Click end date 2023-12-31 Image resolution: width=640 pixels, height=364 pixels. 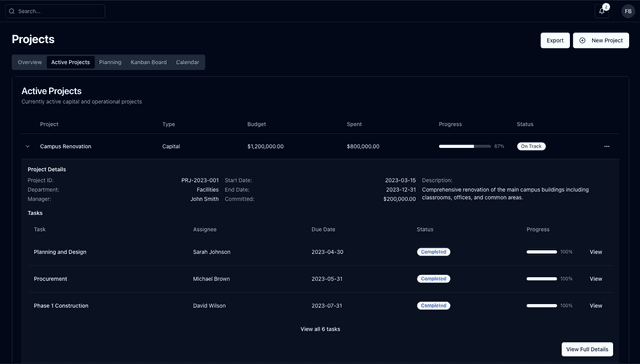coord(401,189)
